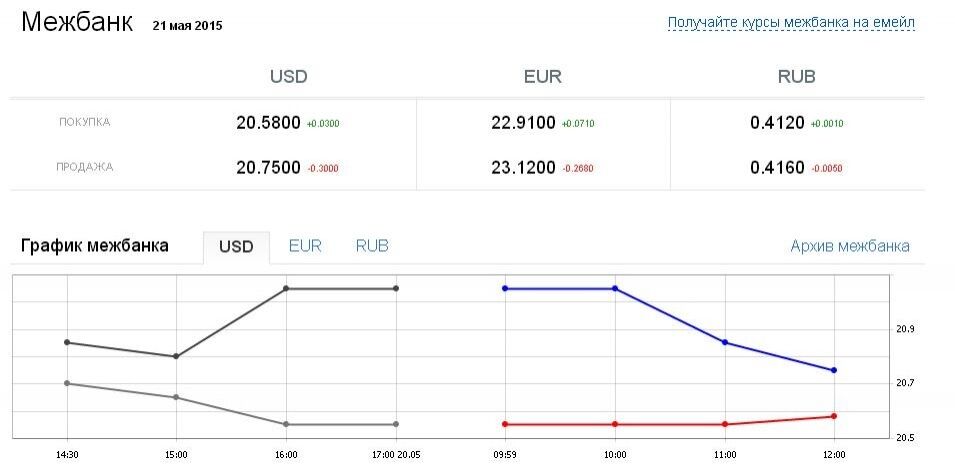Click the RUB buy rate 0.4120
The image size is (955, 468).
pyautogui.click(x=777, y=123)
